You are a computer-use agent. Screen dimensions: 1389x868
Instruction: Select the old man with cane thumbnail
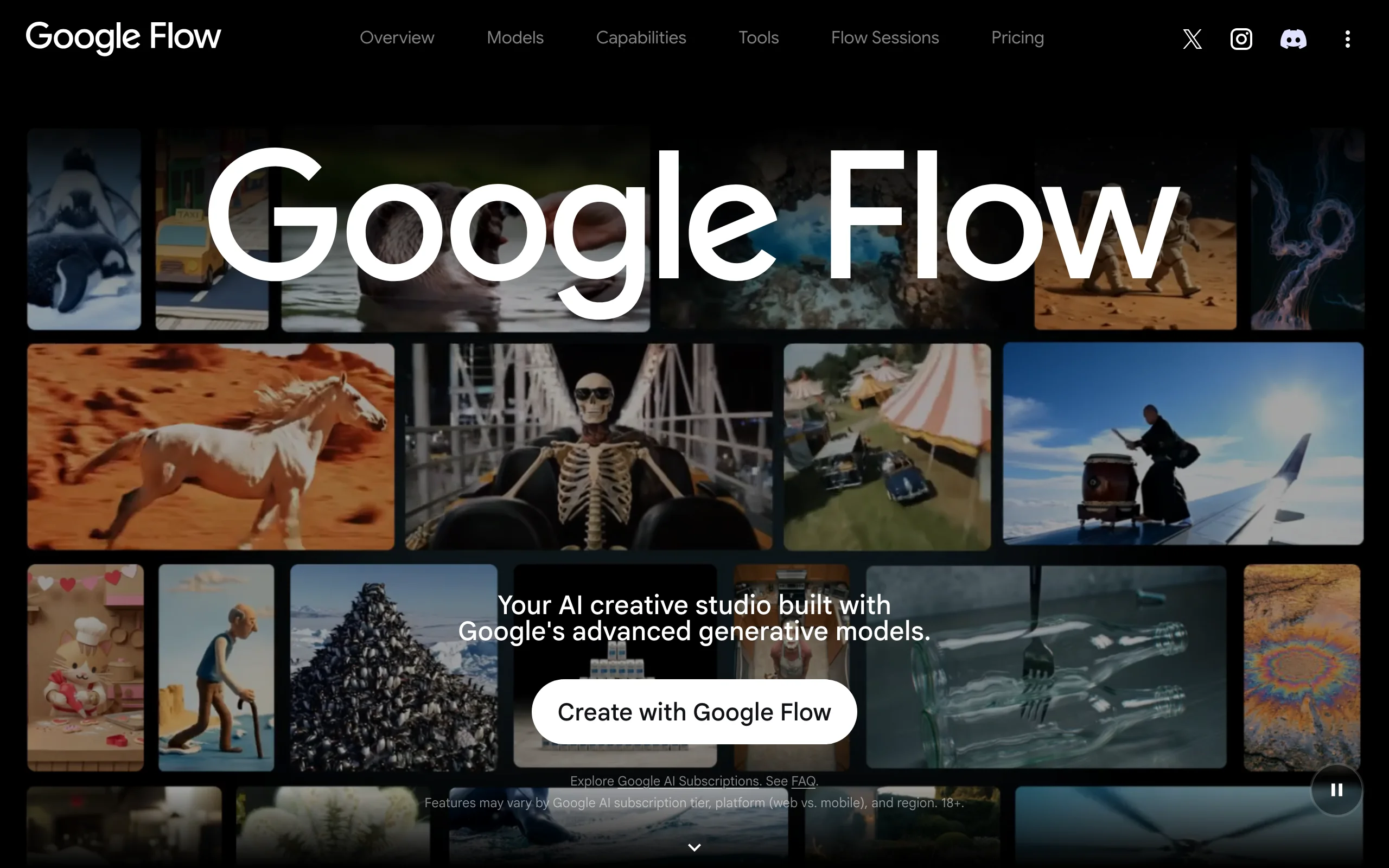pos(216,668)
